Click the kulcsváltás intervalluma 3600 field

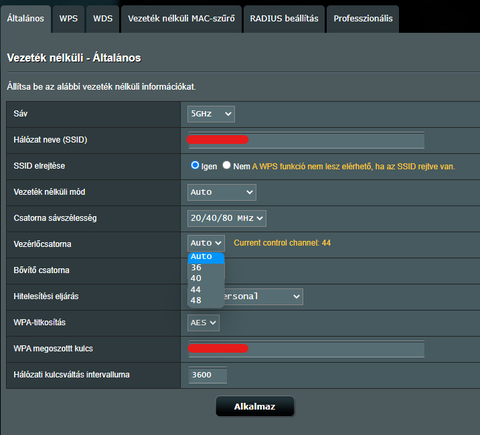[x=207, y=375]
